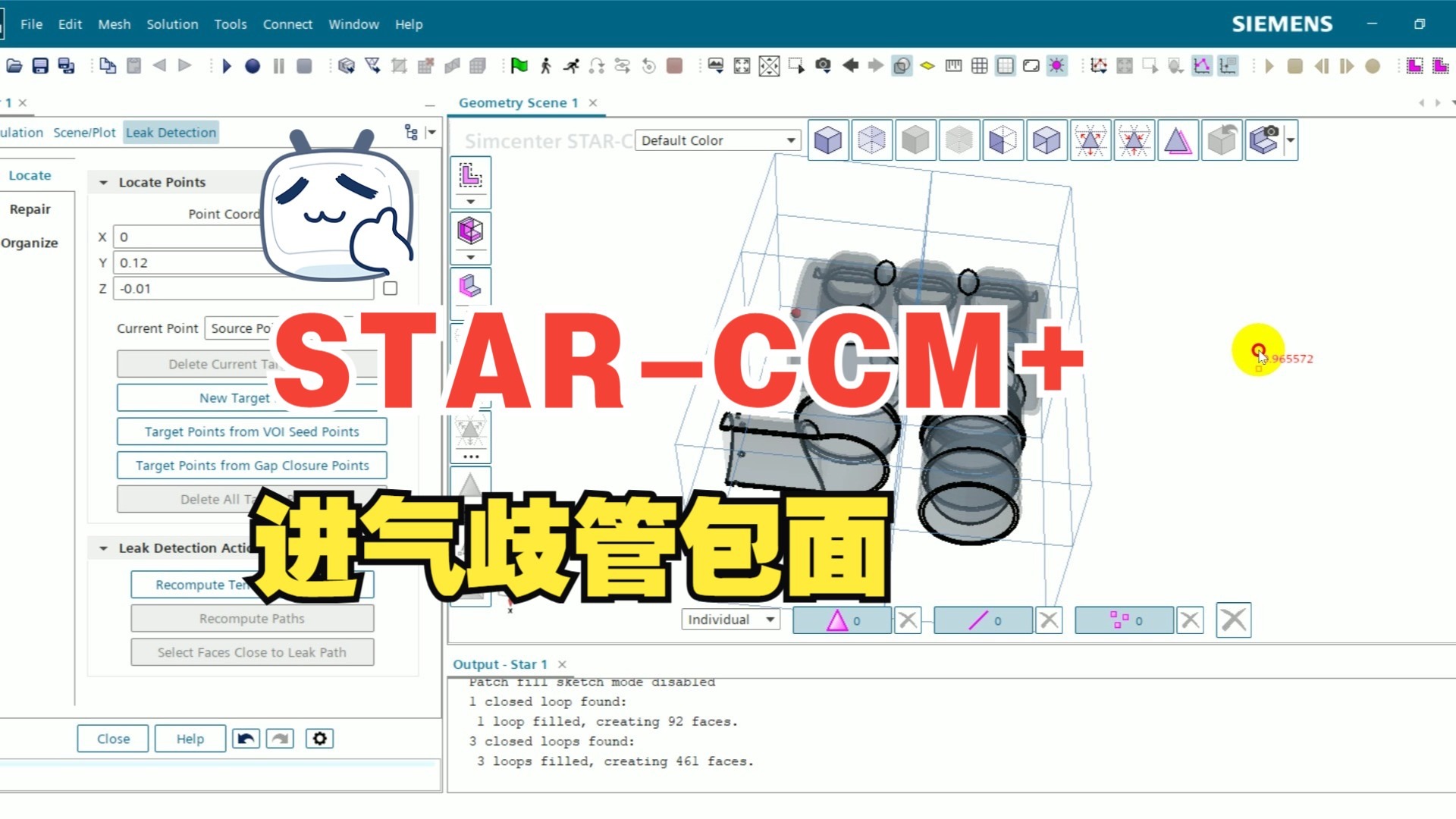Toggle the highlighted grid mesh display button
This screenshot has width=1456, height=819.
1005,66
